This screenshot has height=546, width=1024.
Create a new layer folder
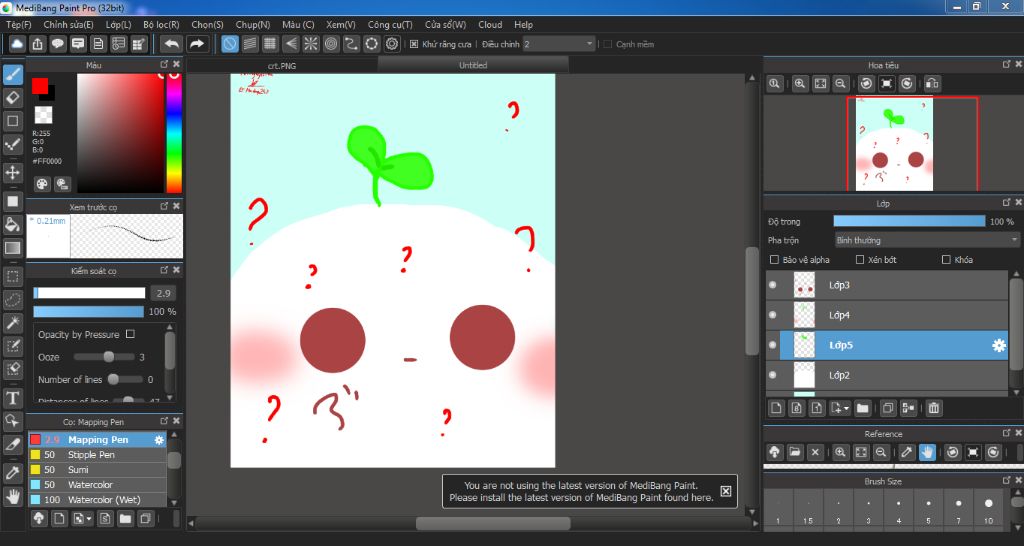(863, 408)
